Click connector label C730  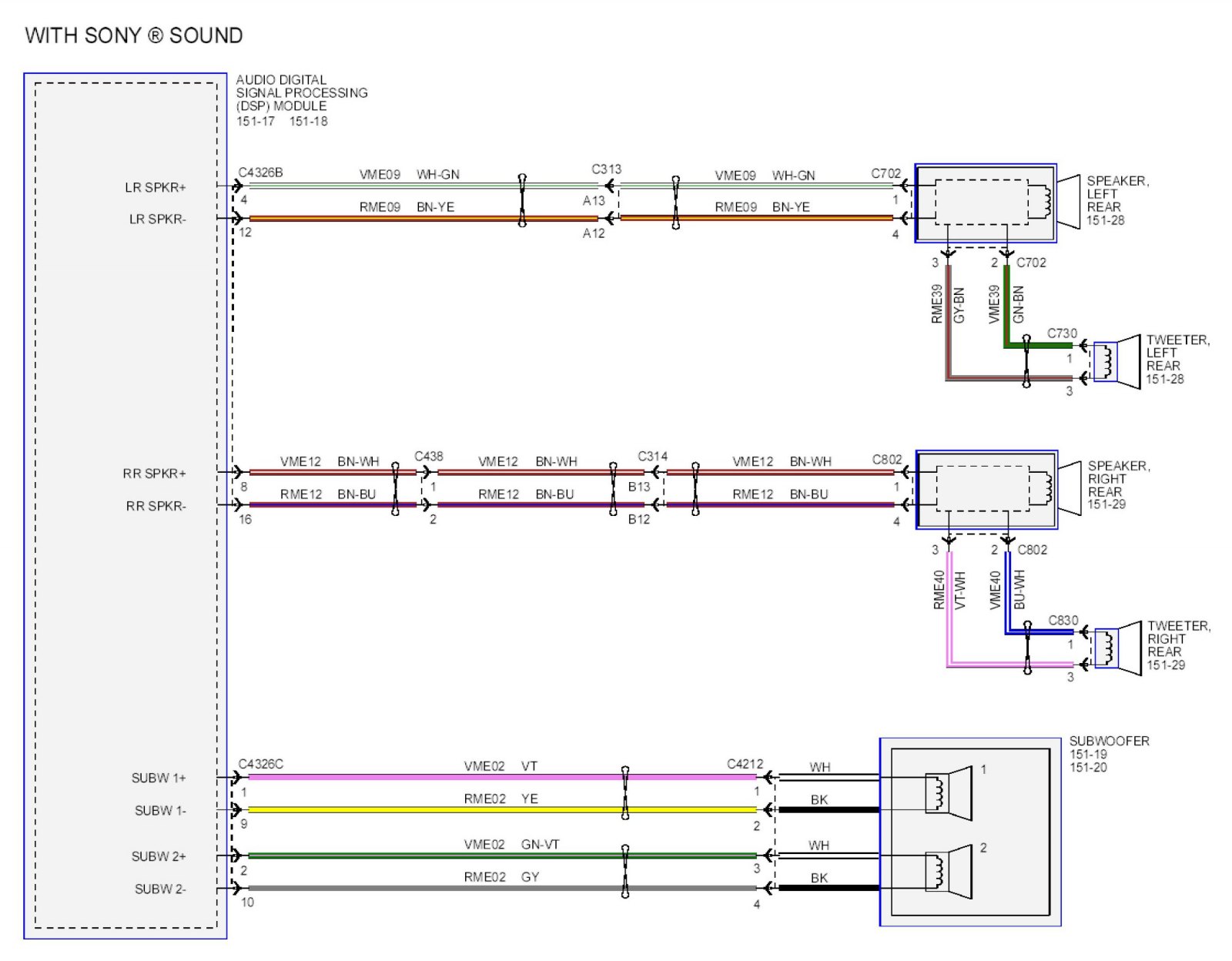click(x=1063, y=333)
